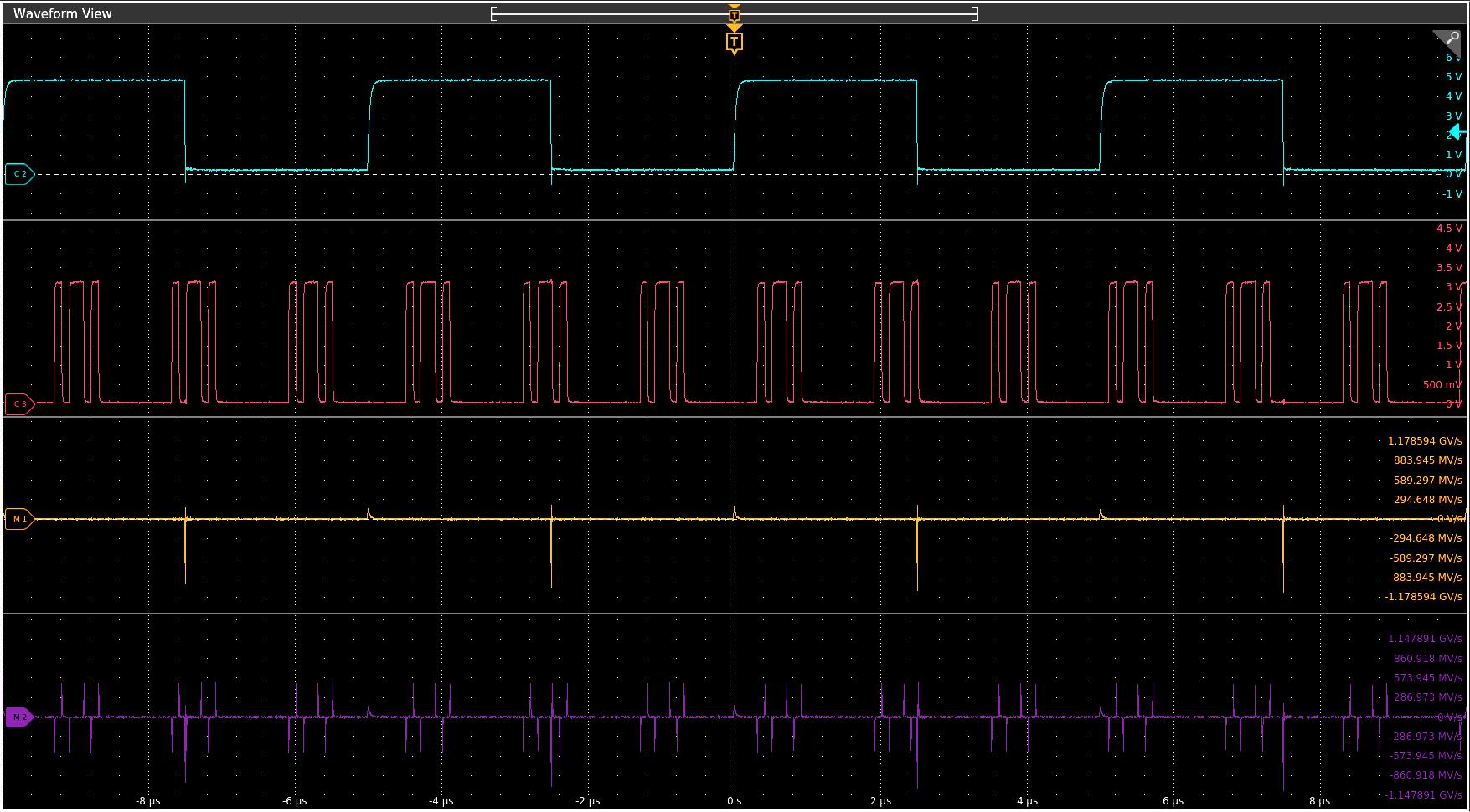Viewport: 1470px width, 812px height.
Task: Click the -8 µs time axis label
Action: (147, 801)
